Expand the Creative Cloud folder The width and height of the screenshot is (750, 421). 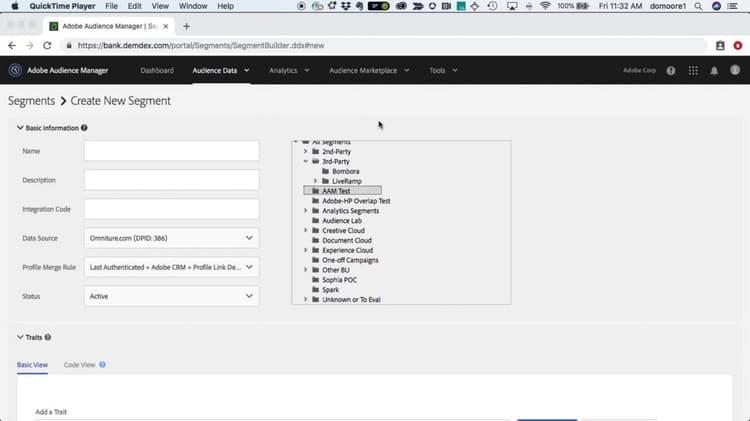coord(306,231)
